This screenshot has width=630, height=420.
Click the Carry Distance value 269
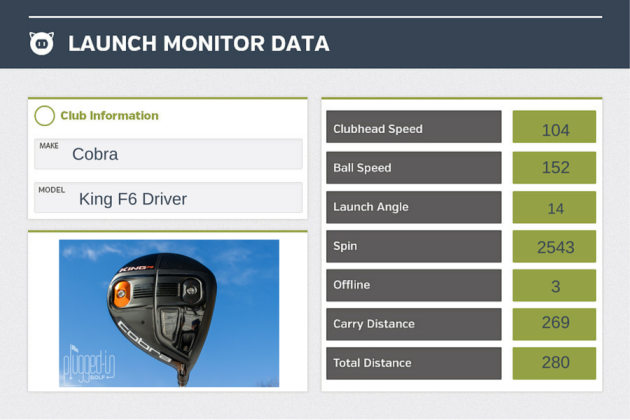554,324
